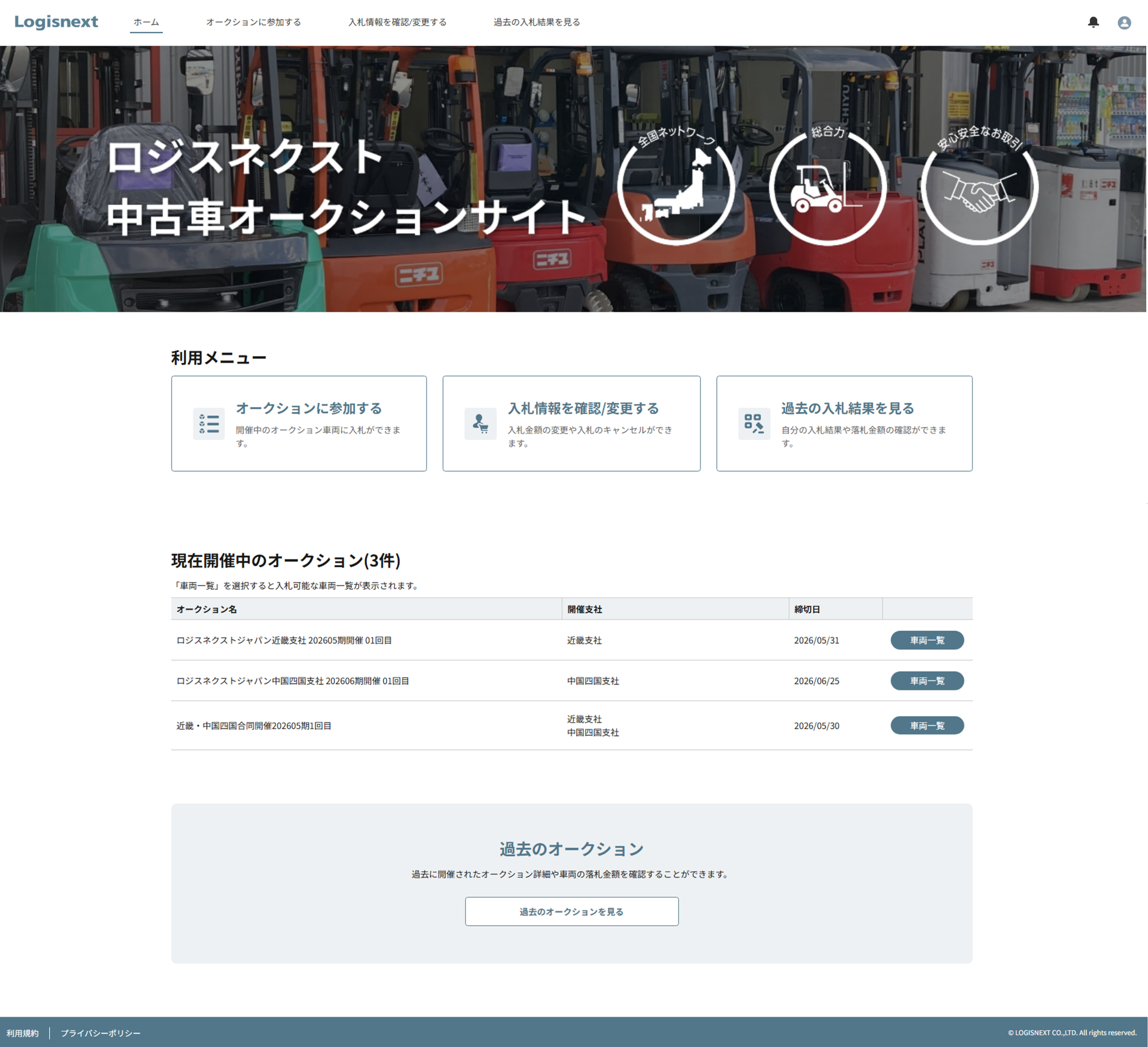
Task: Open the オークションに参加する menu card title
Action: coord(309,408)
